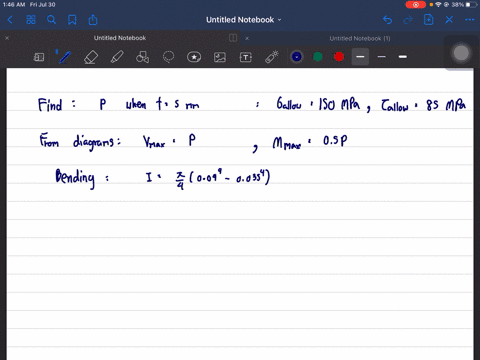Close editing with the X icon

(449, 20)
